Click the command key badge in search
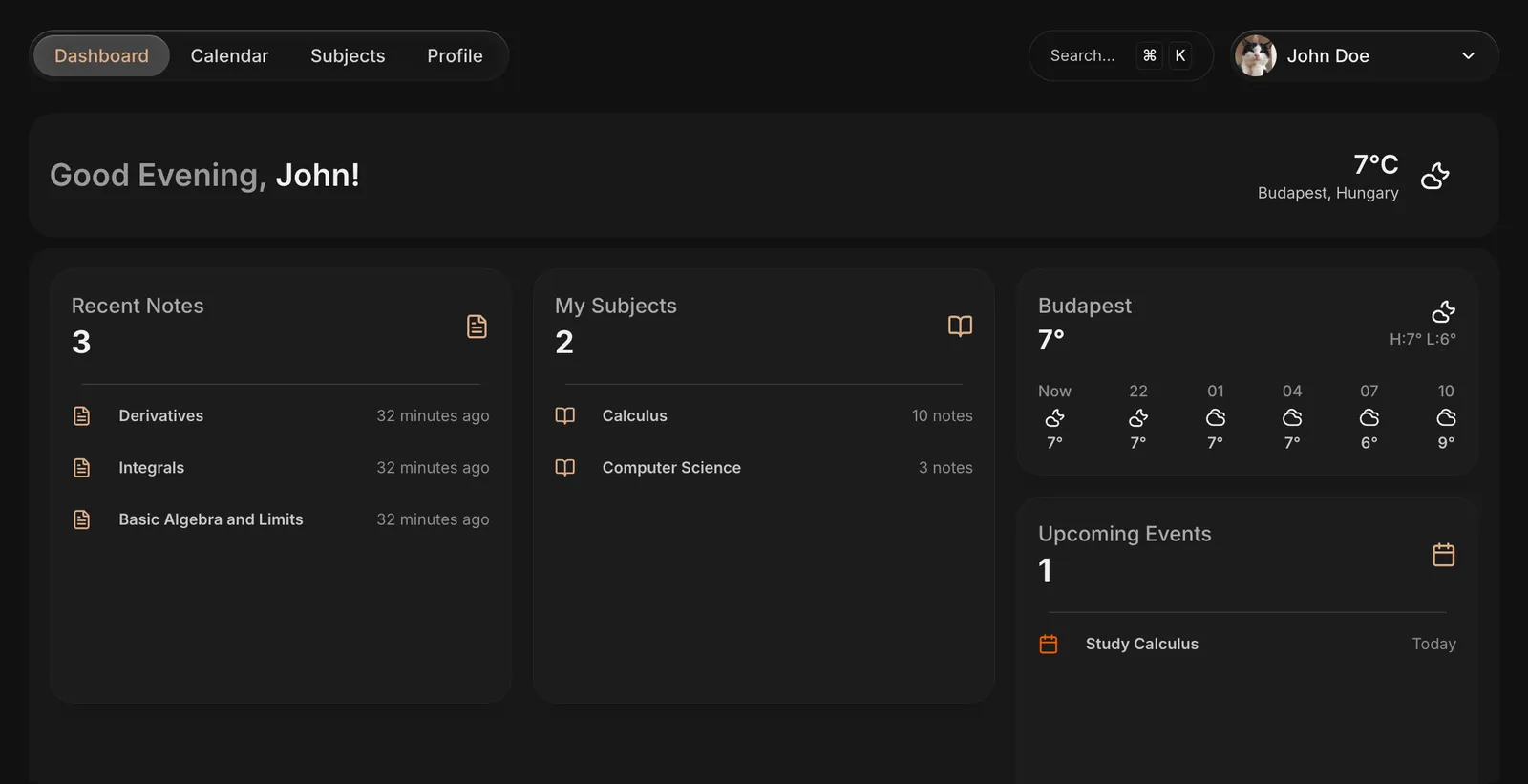1528x784 pixels. click(x=1150, y=55)
